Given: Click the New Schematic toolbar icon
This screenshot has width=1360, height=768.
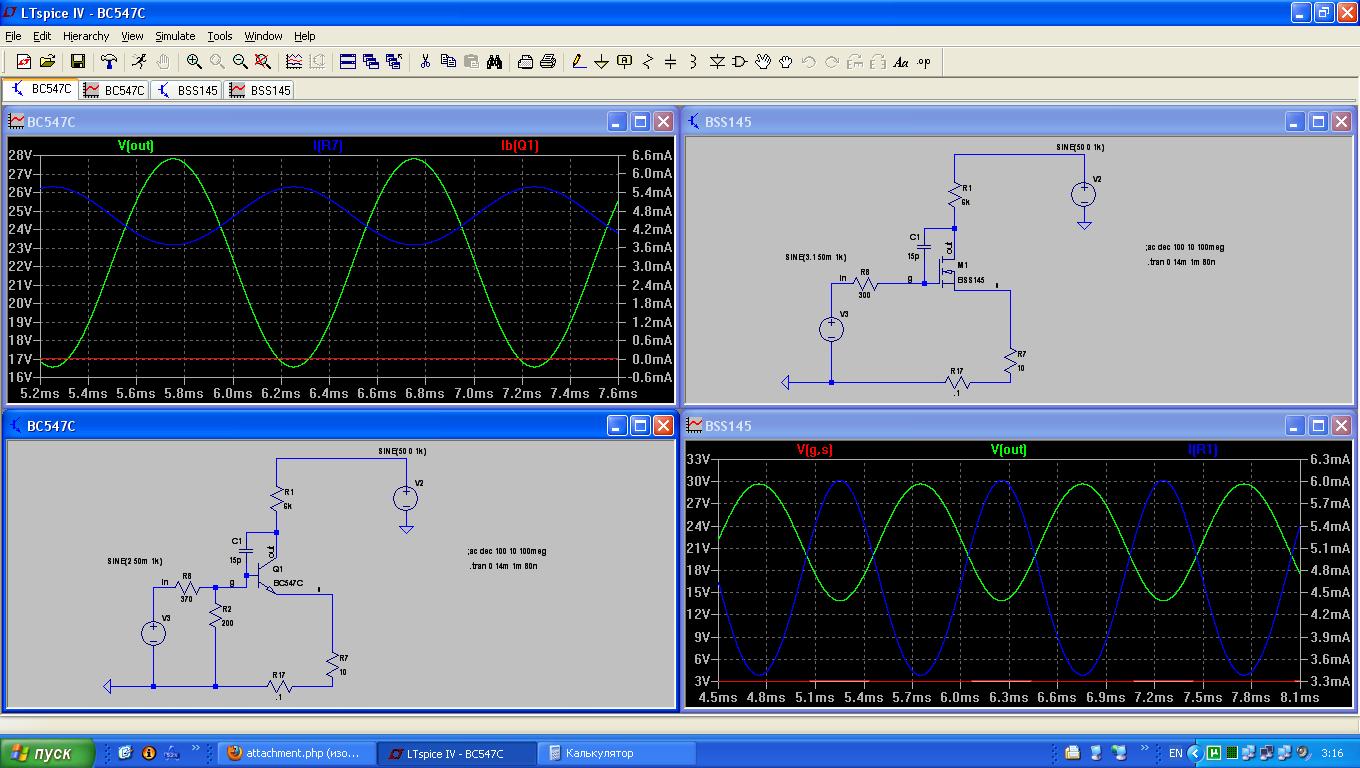Looking at the screenshot, I should 24,62.
